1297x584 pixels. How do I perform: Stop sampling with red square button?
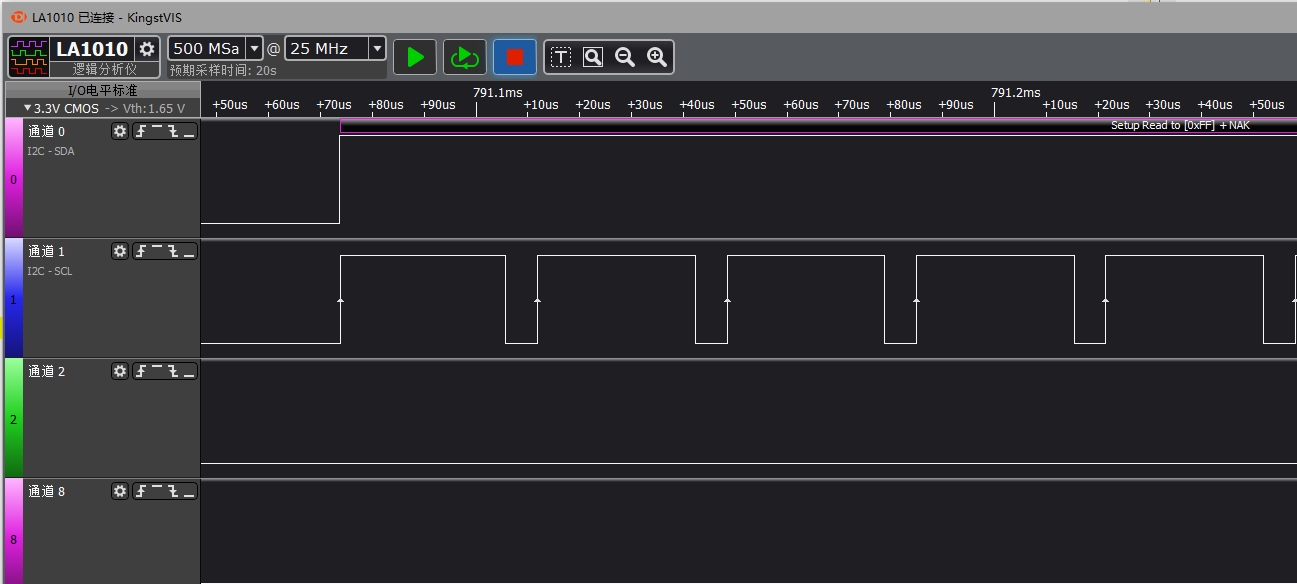click(515, 57)
